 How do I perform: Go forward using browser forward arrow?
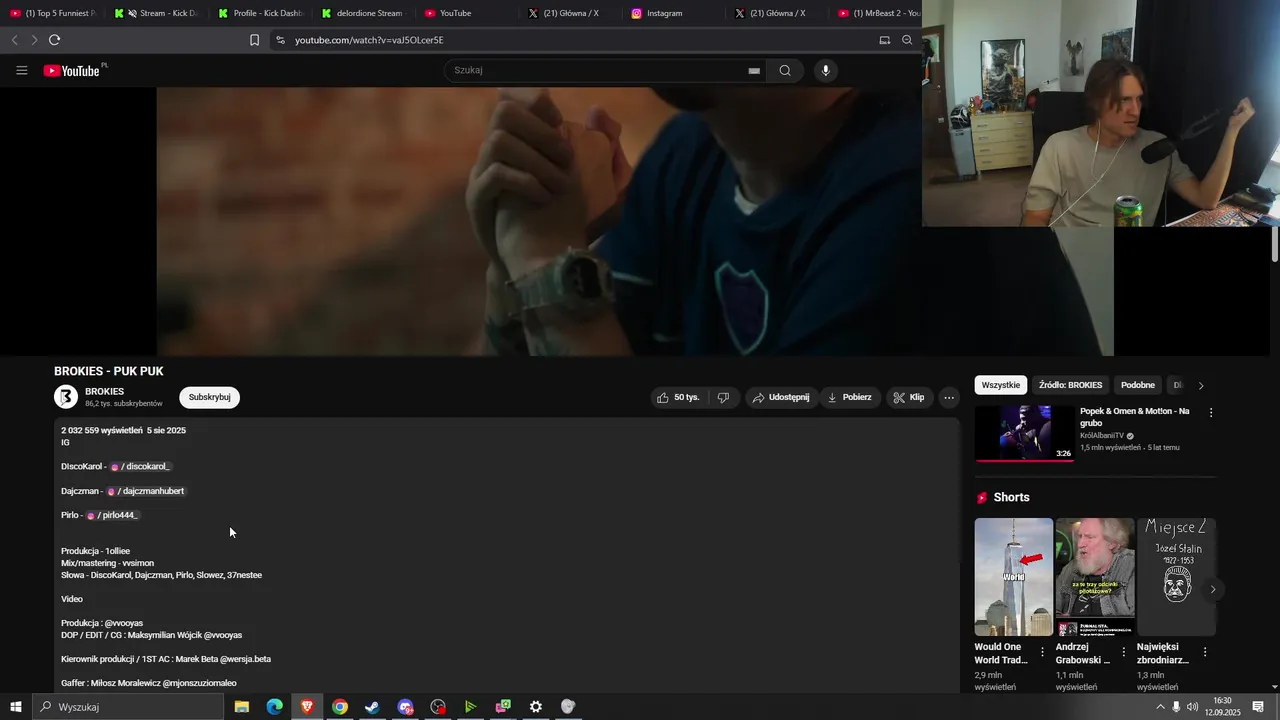34,40
